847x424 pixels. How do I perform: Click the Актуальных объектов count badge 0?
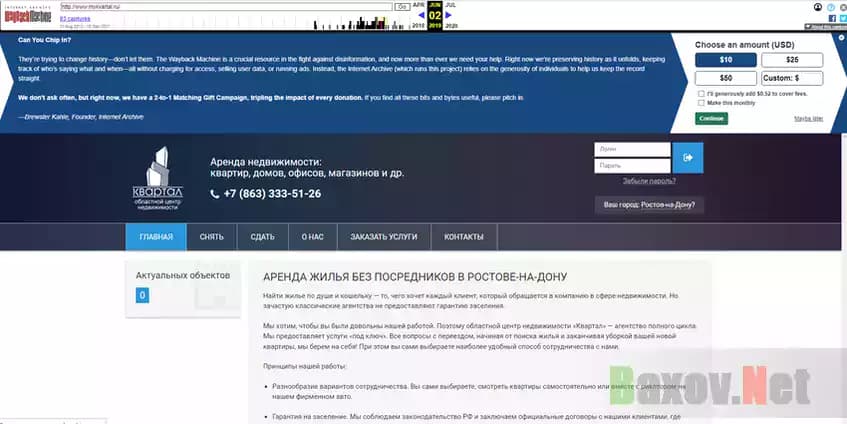(142, 295)
